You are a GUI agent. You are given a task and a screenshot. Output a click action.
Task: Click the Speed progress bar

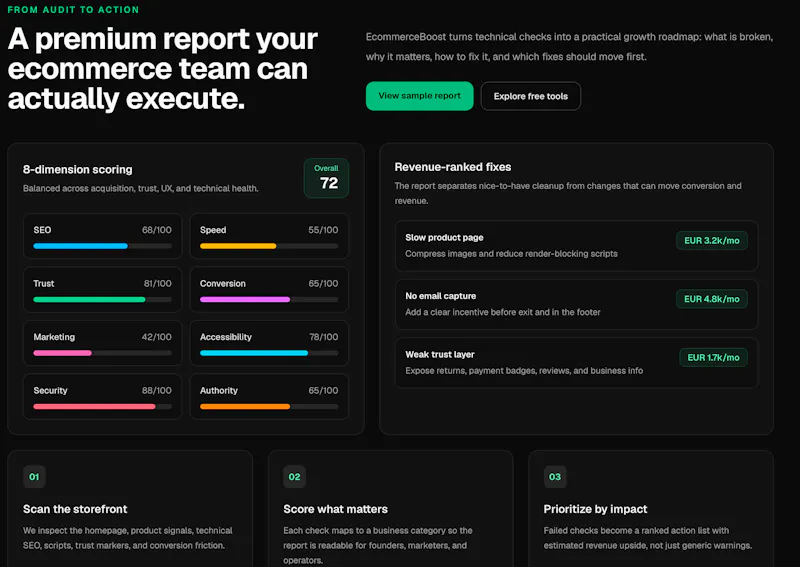pos(269,246)
